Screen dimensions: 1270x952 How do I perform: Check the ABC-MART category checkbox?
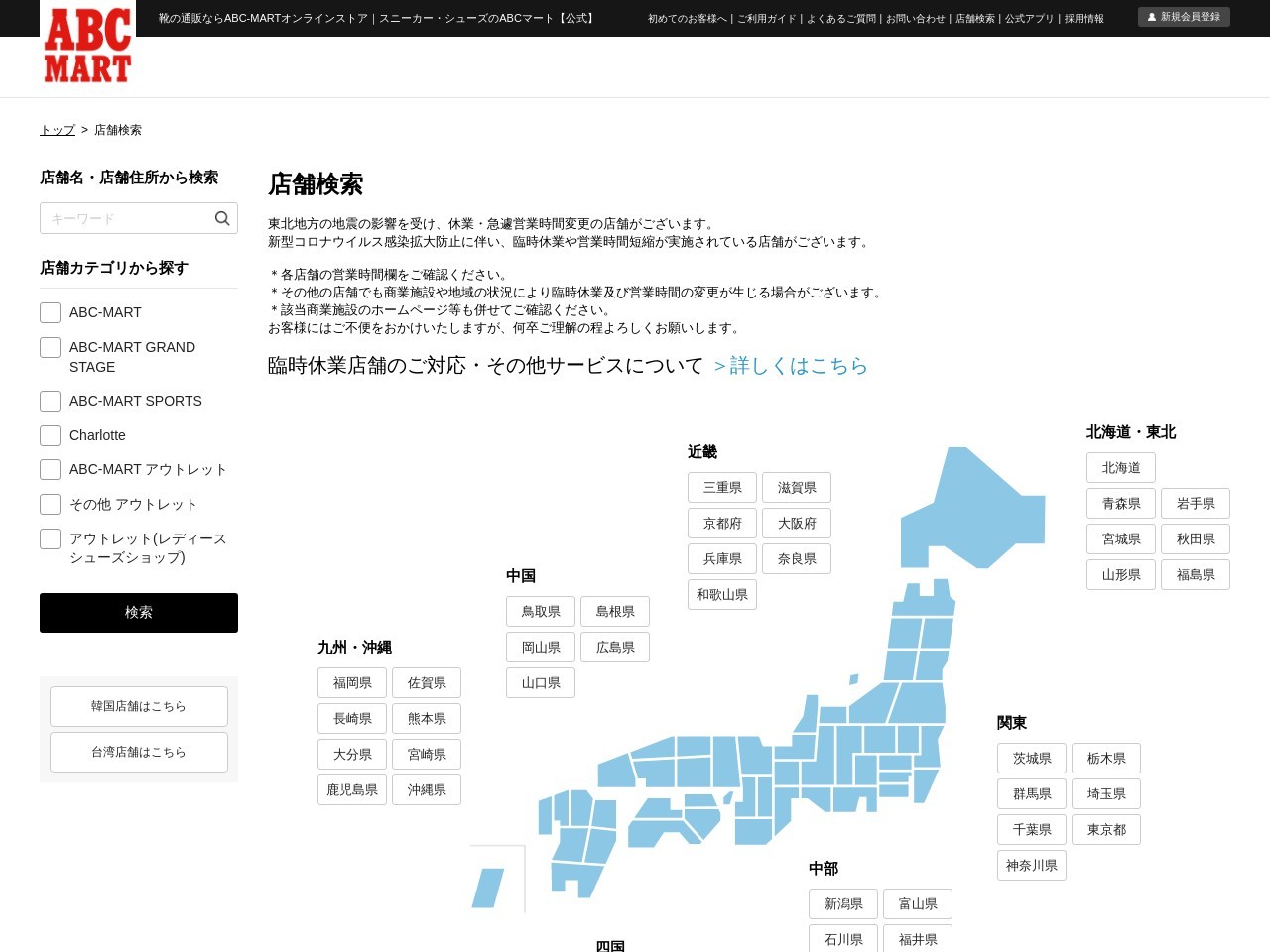tap(51, 313)
